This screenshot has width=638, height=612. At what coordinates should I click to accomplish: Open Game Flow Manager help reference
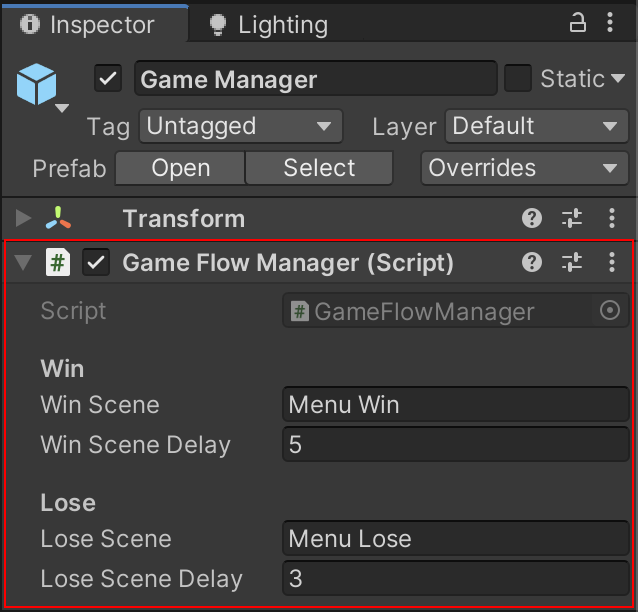[x=533, y=263]
